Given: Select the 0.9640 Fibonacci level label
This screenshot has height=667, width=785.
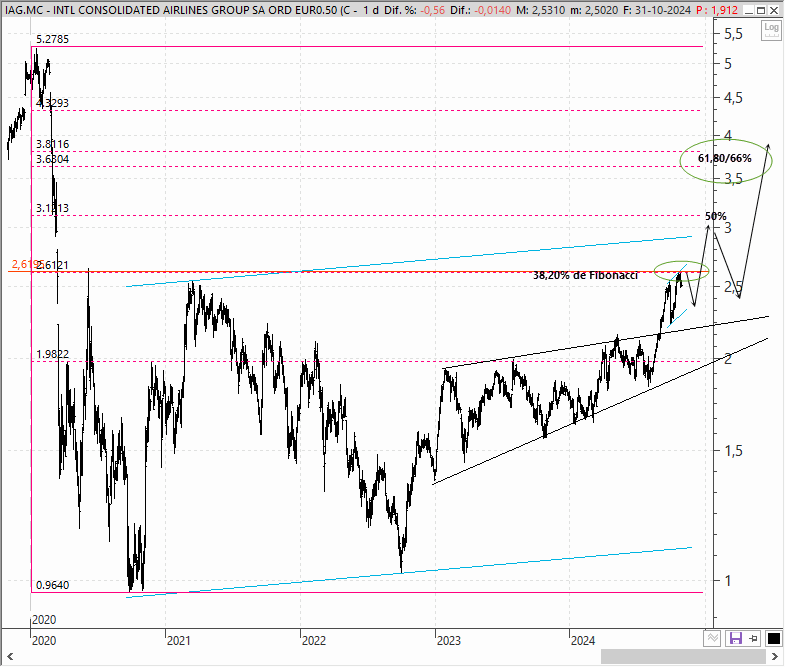Looking at the screenshot, I should click(53, 585).
